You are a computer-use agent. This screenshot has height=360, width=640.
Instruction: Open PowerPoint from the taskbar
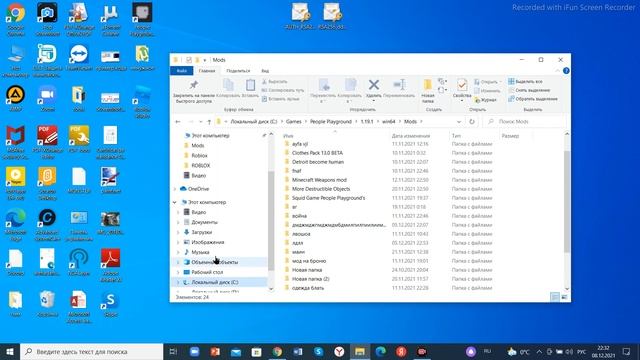[x=215, y=351]
